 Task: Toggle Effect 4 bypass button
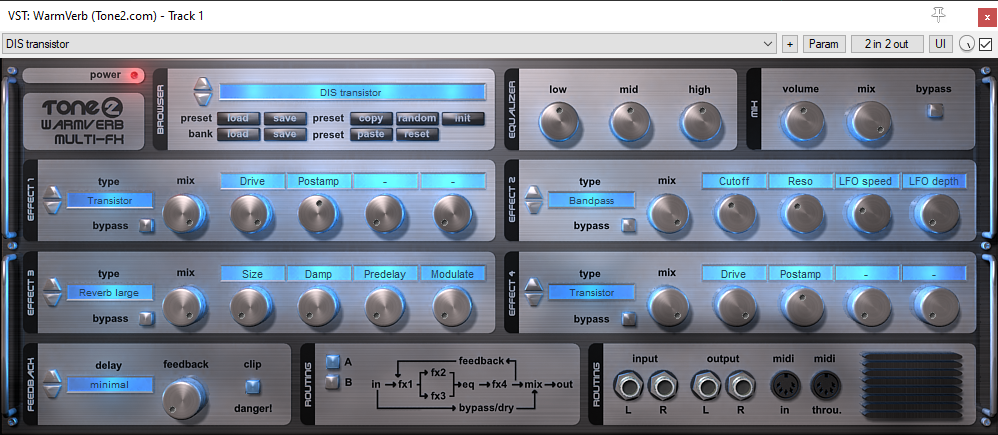click(629, 318)
